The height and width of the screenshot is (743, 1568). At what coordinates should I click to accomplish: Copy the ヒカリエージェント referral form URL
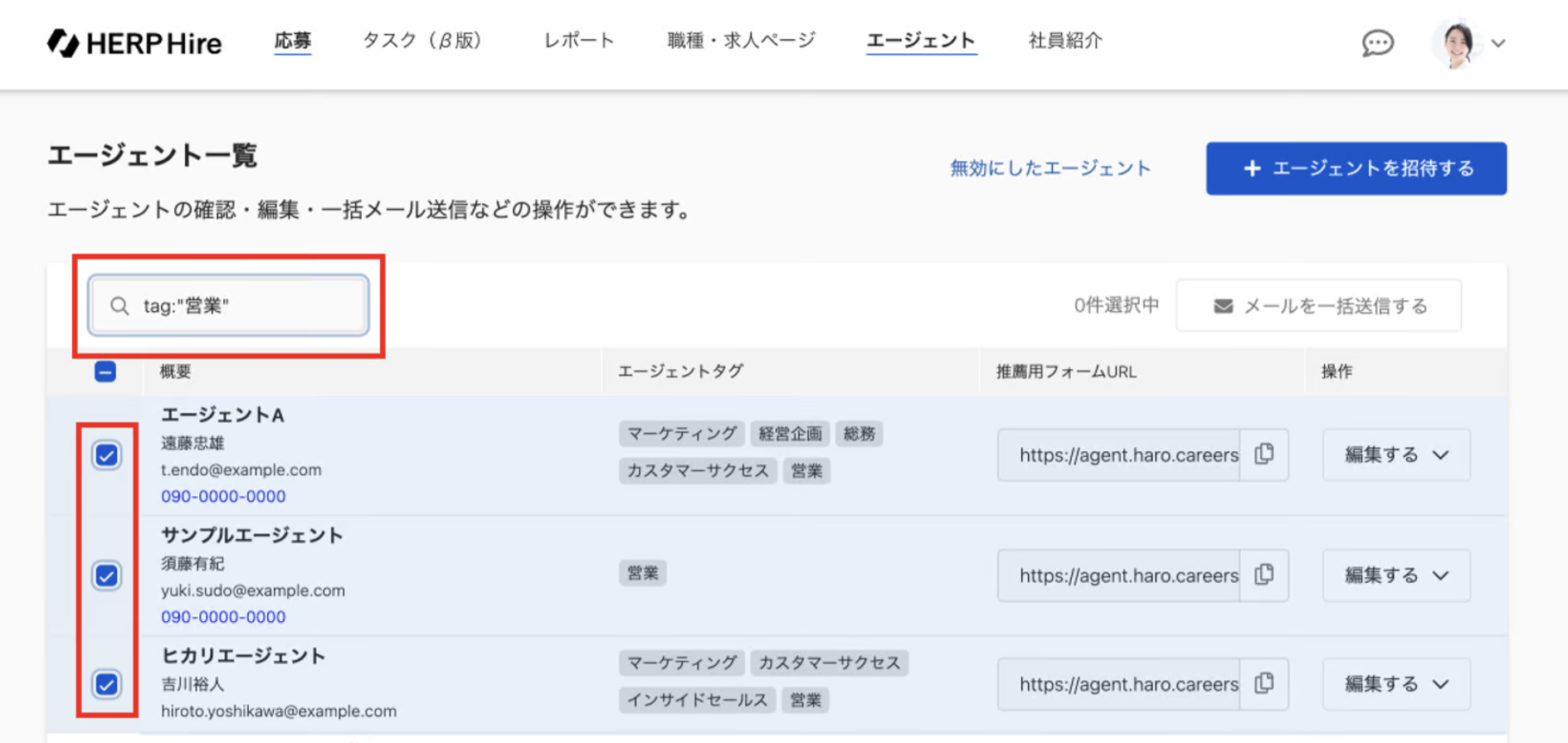[1264, 683]
